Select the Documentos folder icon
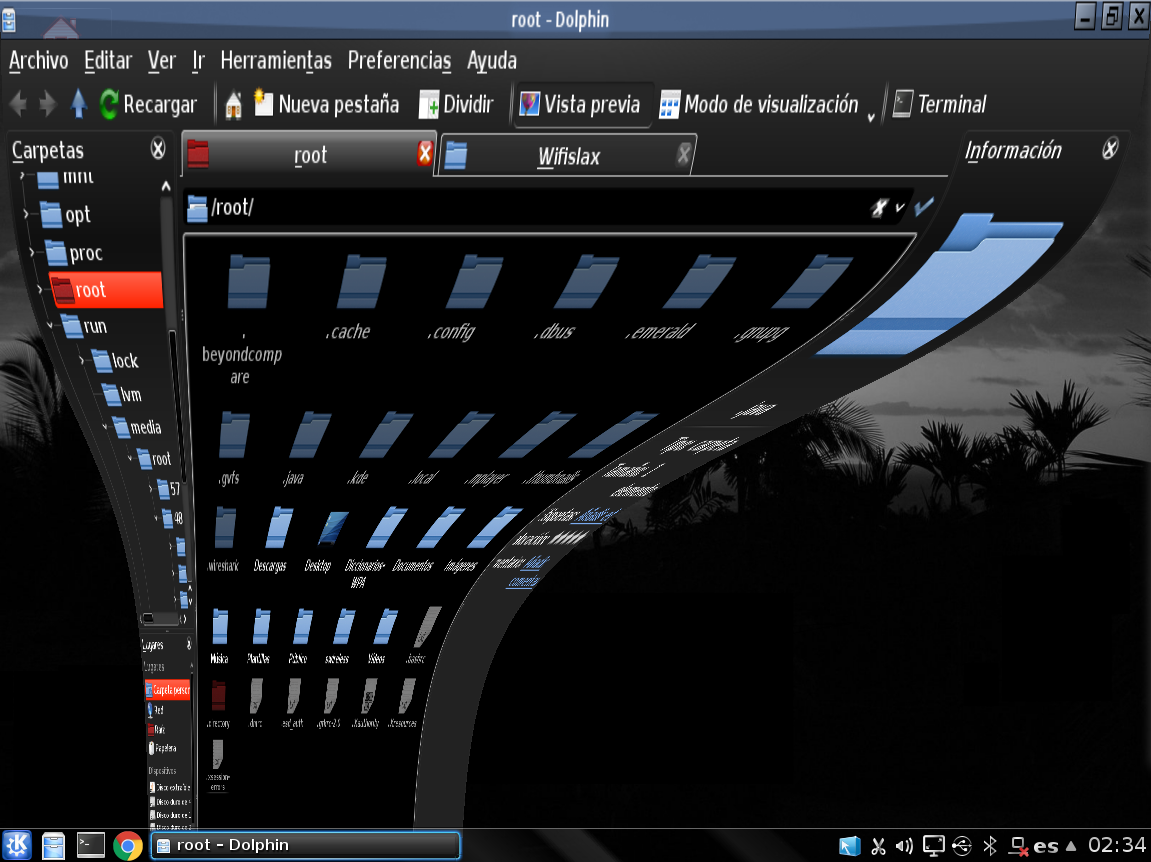The image size is (1151, 862). click(441, 527)
